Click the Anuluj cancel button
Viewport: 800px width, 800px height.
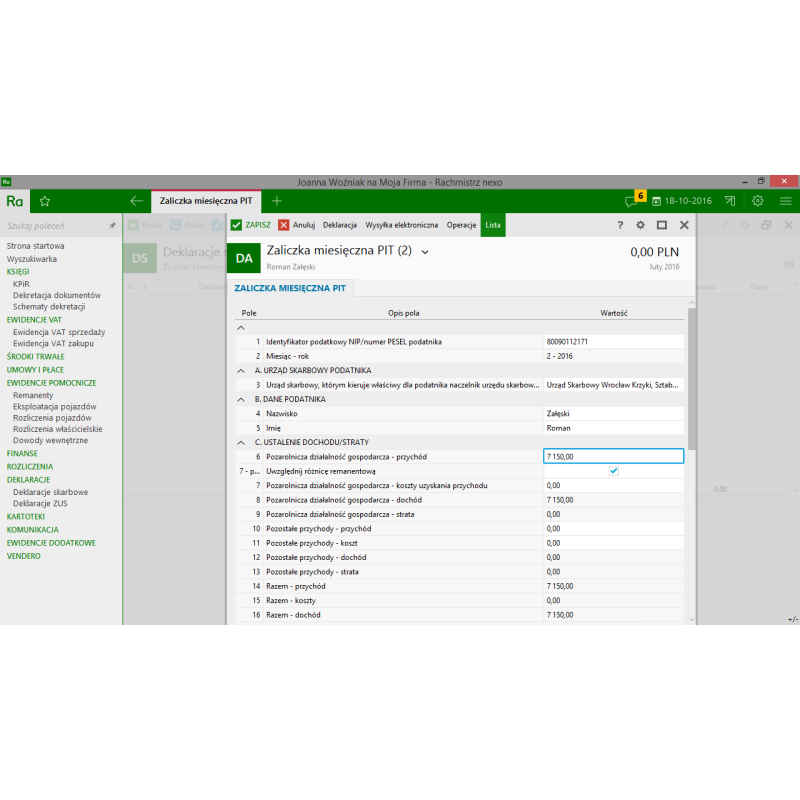tap(297, 225)
